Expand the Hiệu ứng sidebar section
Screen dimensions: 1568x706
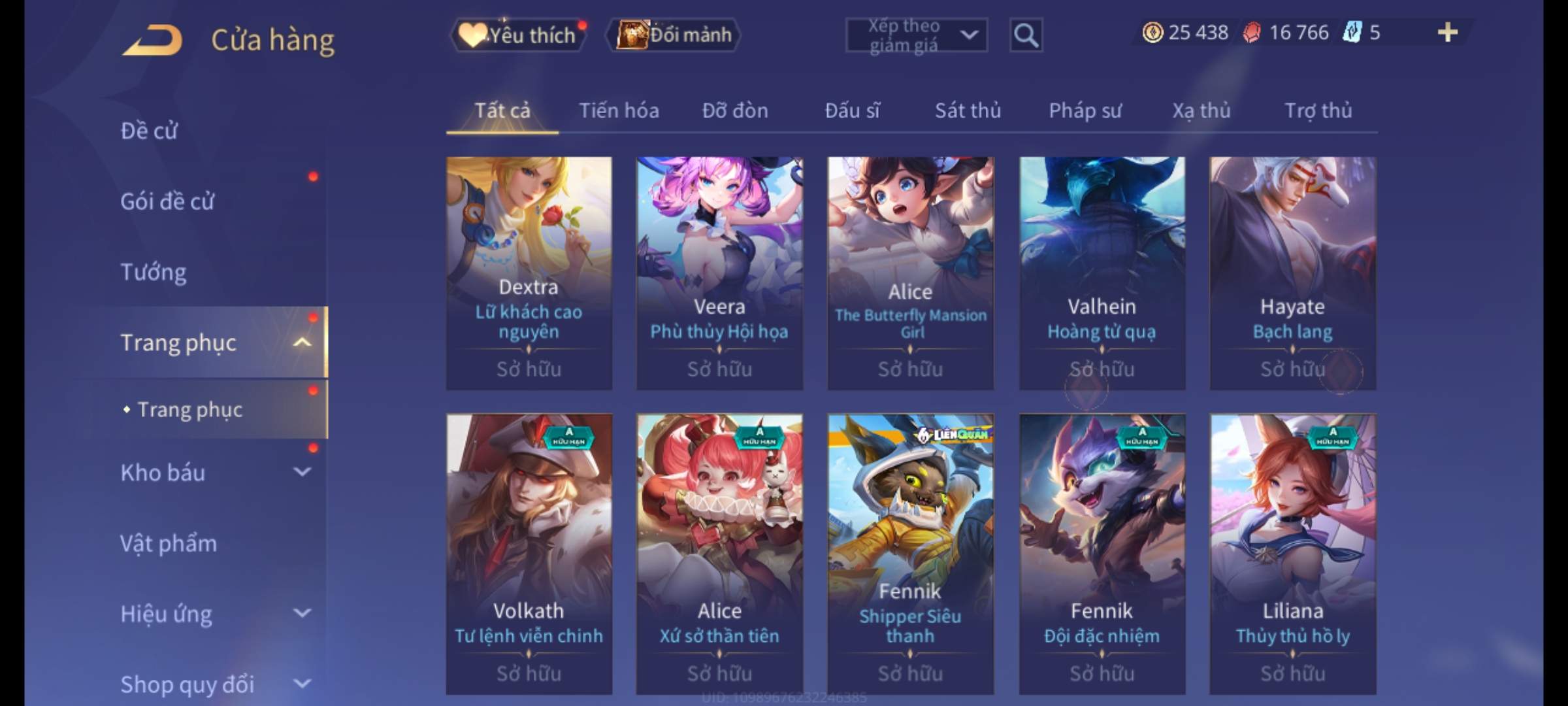pyautogui.click(x=302, y=613)
